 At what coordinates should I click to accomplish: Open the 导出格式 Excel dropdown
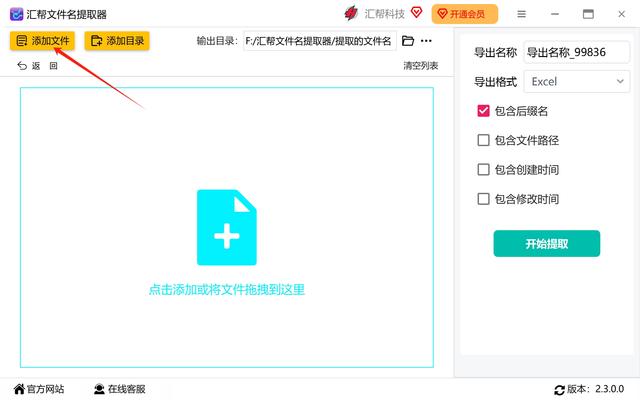[576, 82]
